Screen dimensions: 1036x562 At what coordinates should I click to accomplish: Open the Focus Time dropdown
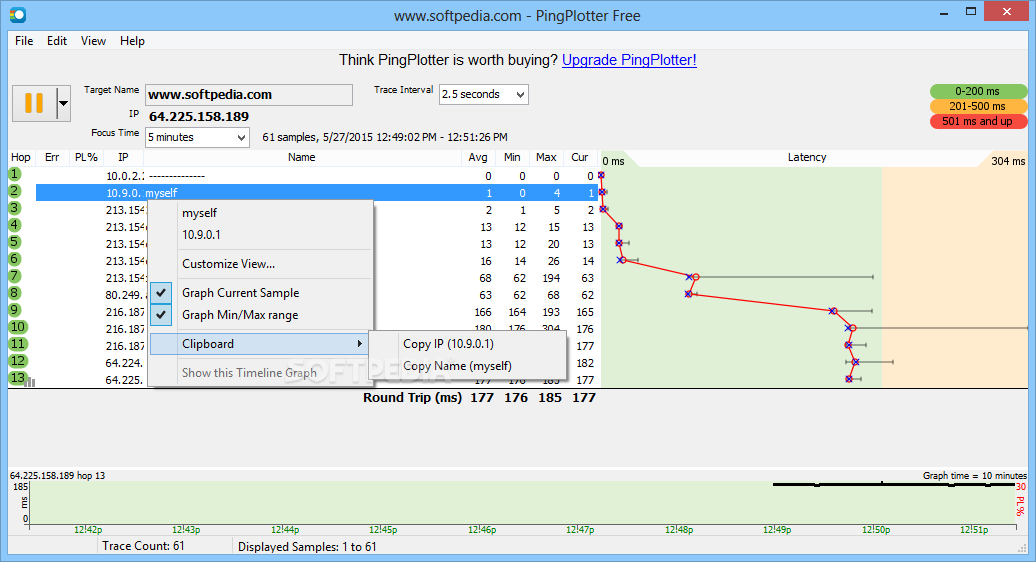242,137
